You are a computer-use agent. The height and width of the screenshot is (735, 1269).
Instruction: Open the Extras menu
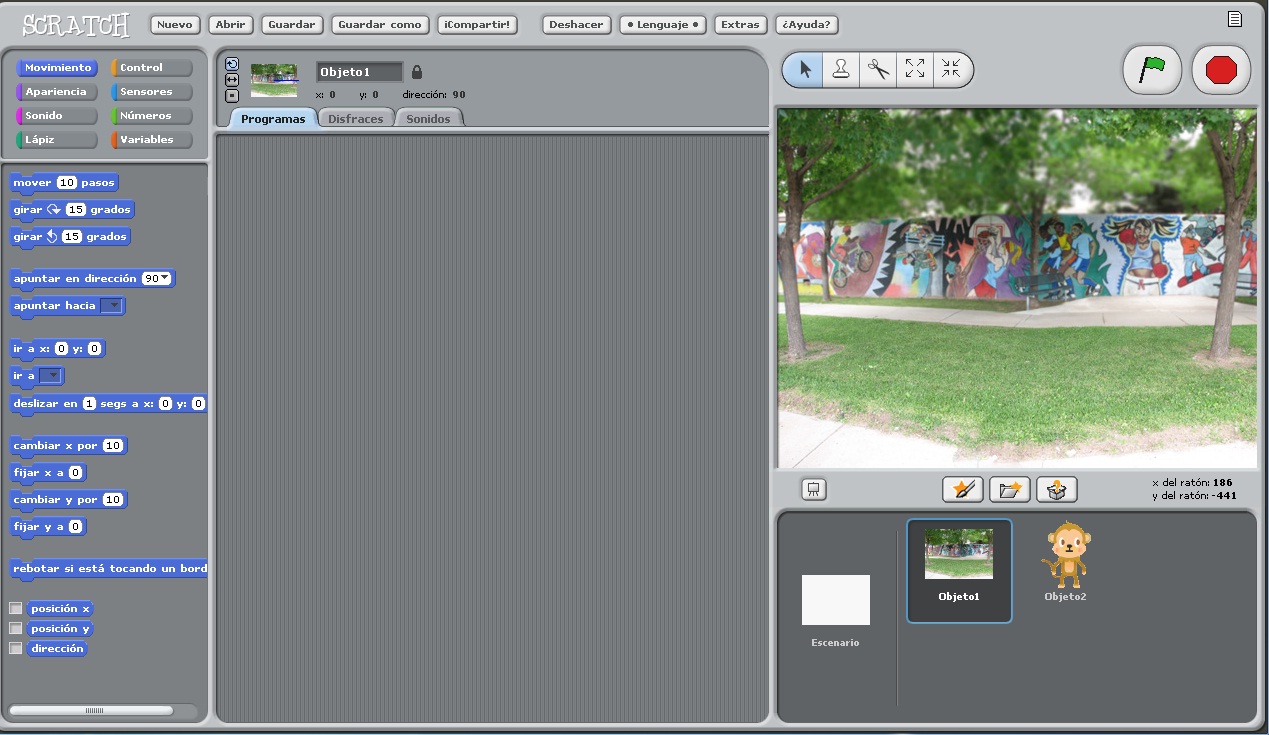pos(740,25)
